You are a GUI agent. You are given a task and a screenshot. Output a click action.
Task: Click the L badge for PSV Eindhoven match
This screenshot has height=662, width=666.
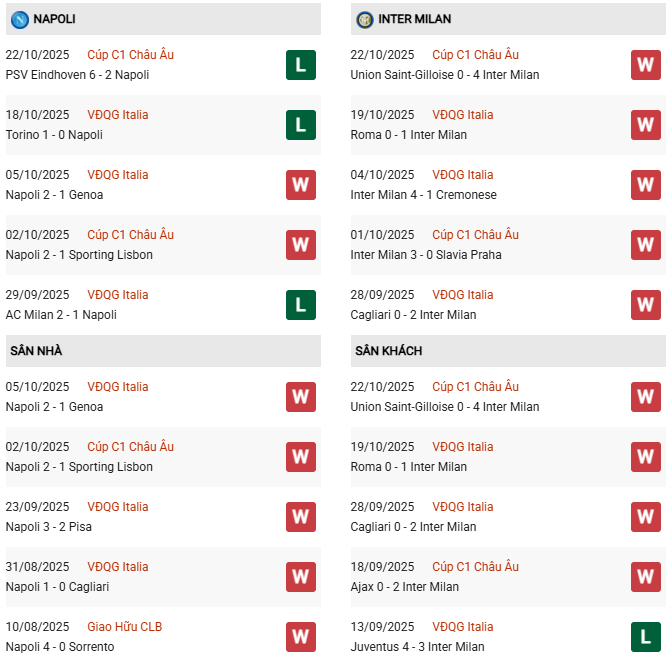click(x=300, y=65)
